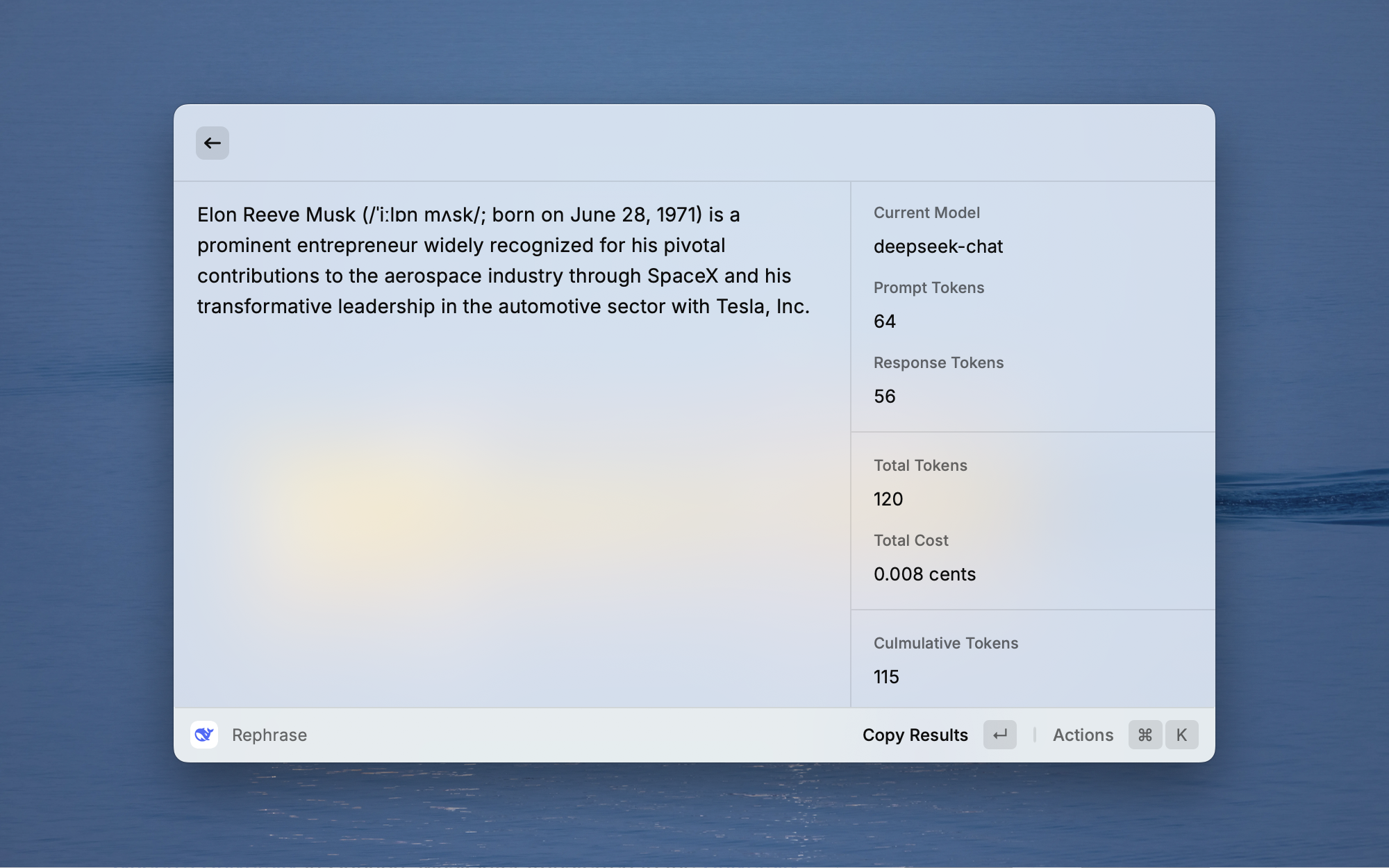Click the Culmulative Tokens value 115
This screenshot has width=1389, height=868.
pyautogui.click(x=886, y=677)
